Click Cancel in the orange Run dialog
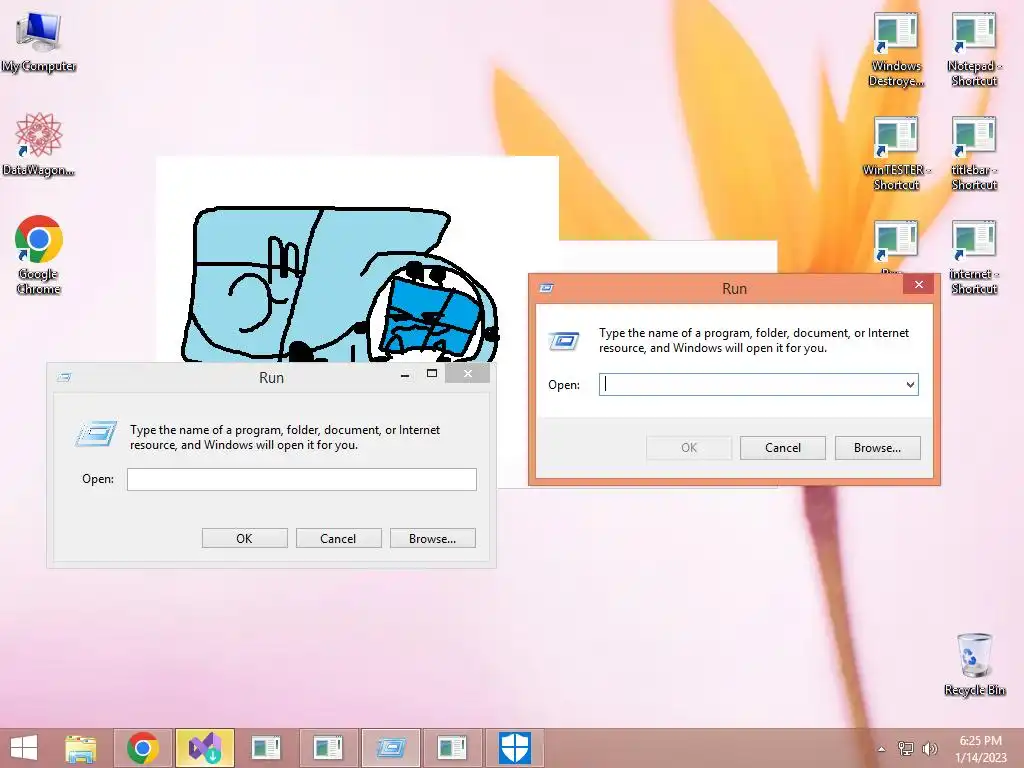Image resolution: width=1024 pixels, height=768 pixels. [782, 447]
